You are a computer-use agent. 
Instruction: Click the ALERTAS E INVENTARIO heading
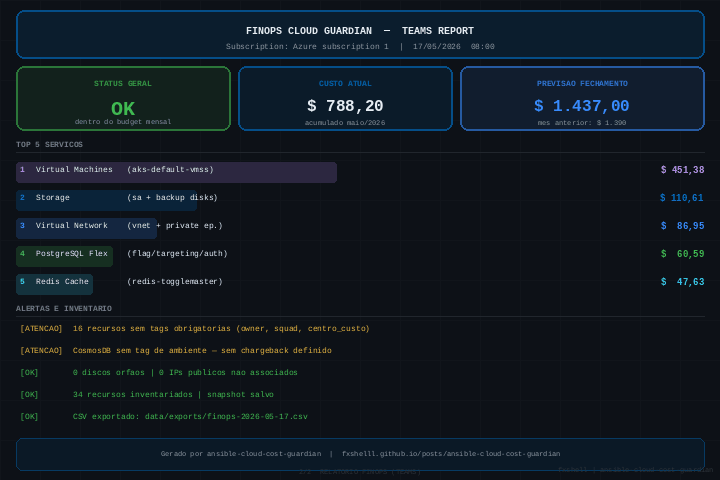pos(64,308)
